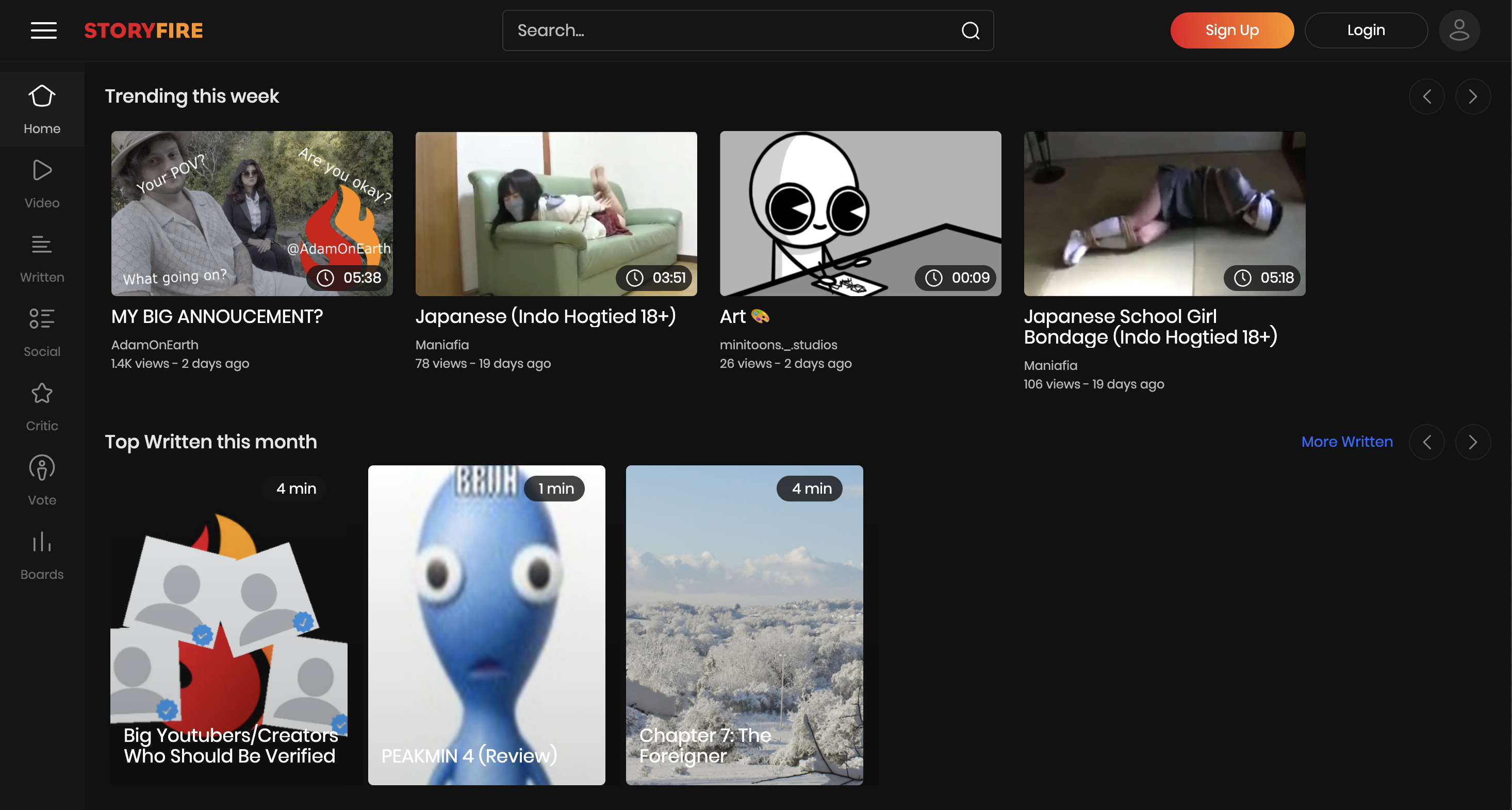Screen dimensions: 1512x810
Task: Open the Art video thumbnail
Action: 861,213
